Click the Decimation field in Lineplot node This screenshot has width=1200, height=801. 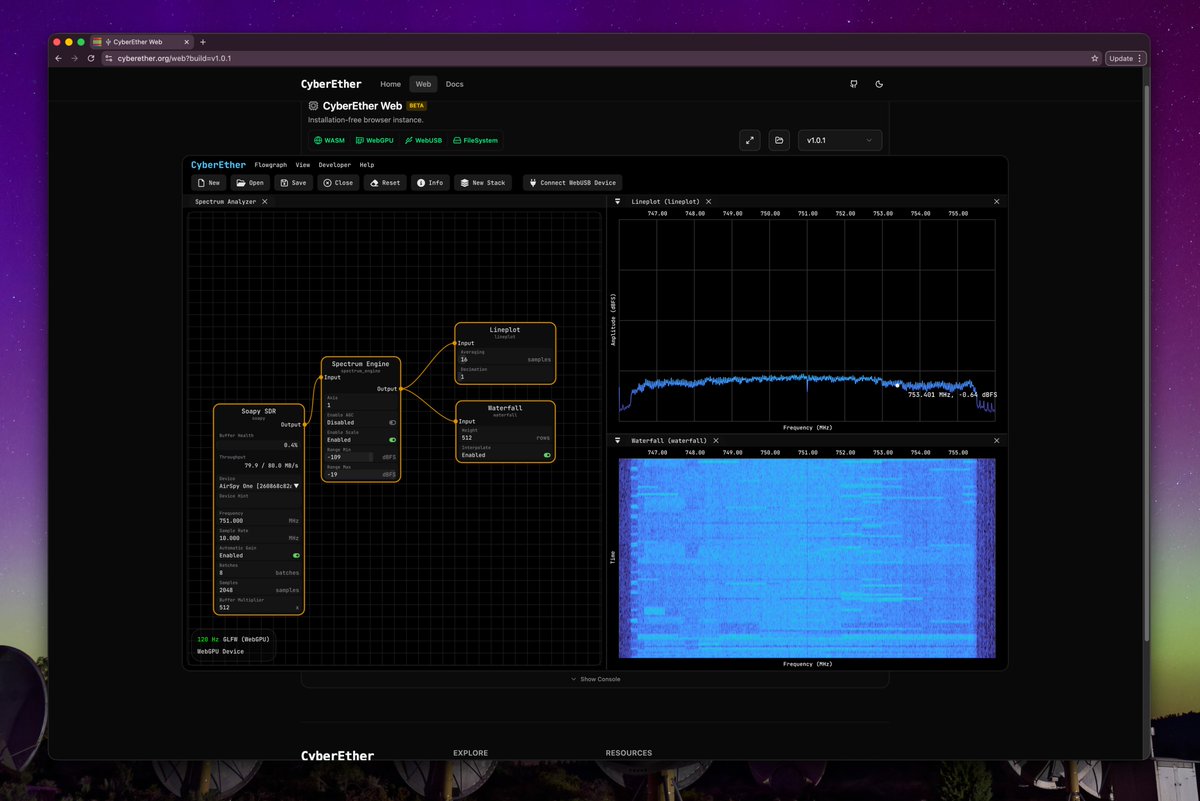pos(506,376)
